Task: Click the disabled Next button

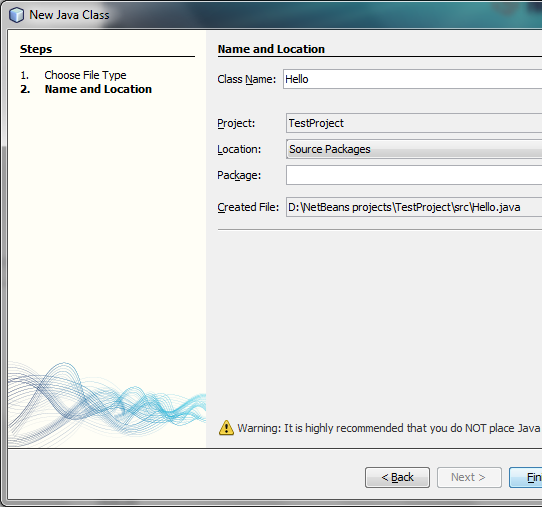Action: [x=469, y=478]
